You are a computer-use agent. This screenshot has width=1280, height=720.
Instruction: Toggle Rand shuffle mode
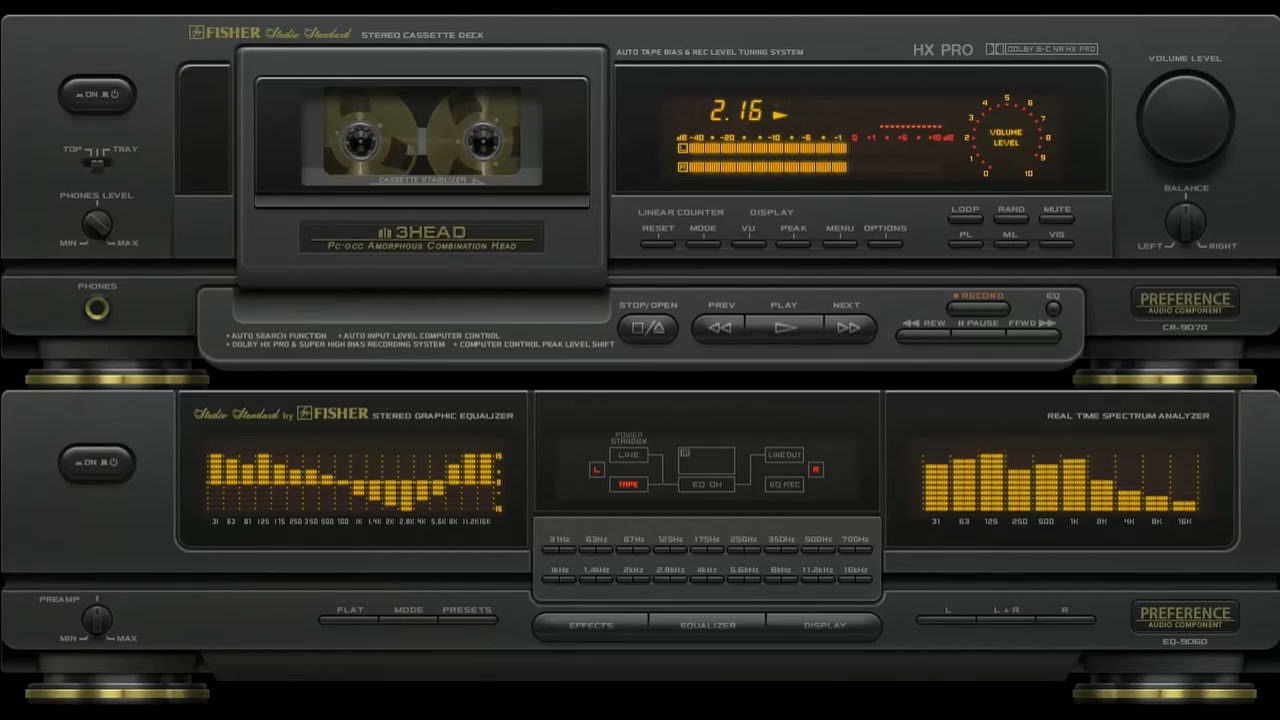coord(1011,219)
